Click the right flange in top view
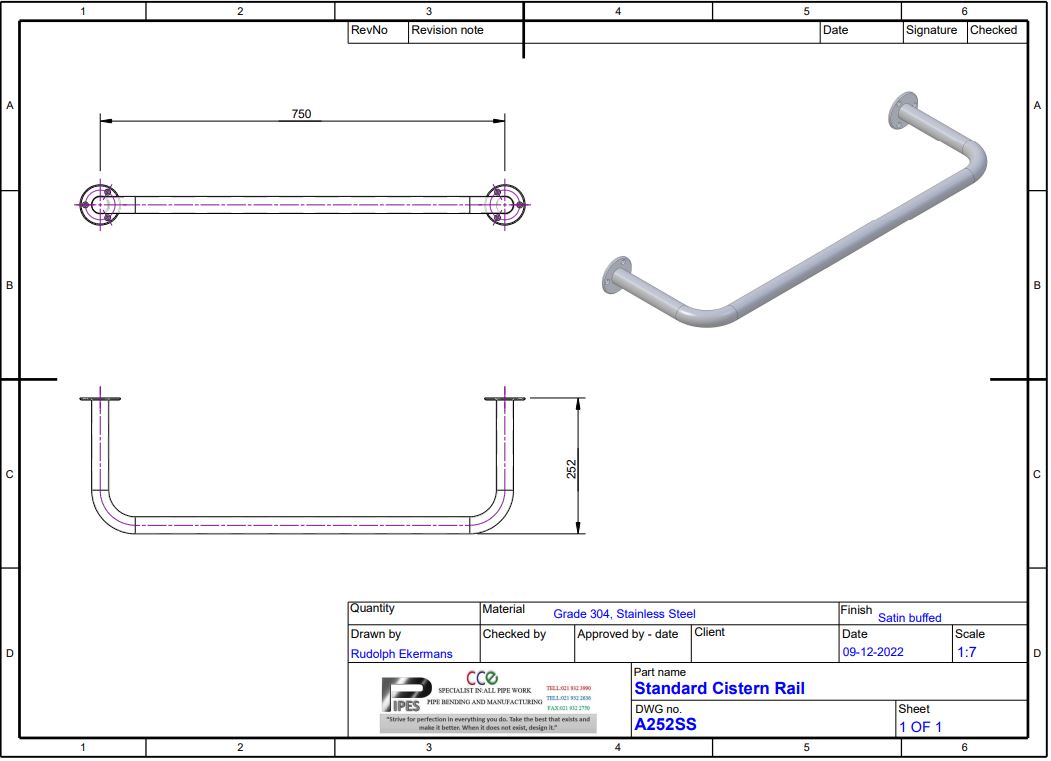The image size is (1051, 761). [505, 205]
